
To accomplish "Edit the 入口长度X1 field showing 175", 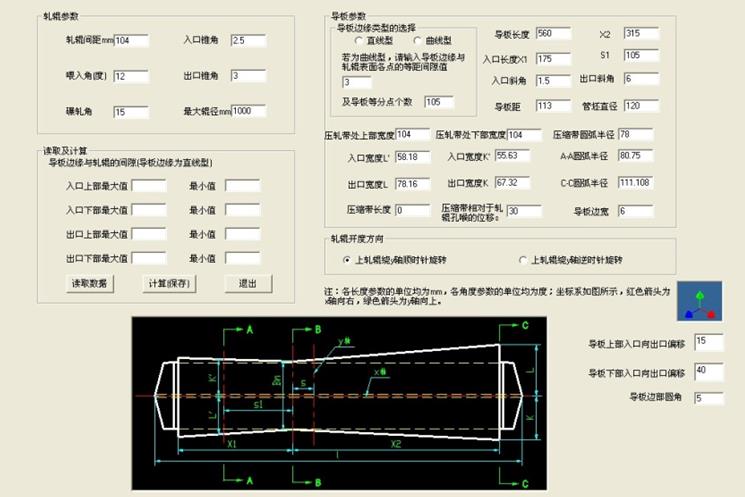I will coord(554,59).
